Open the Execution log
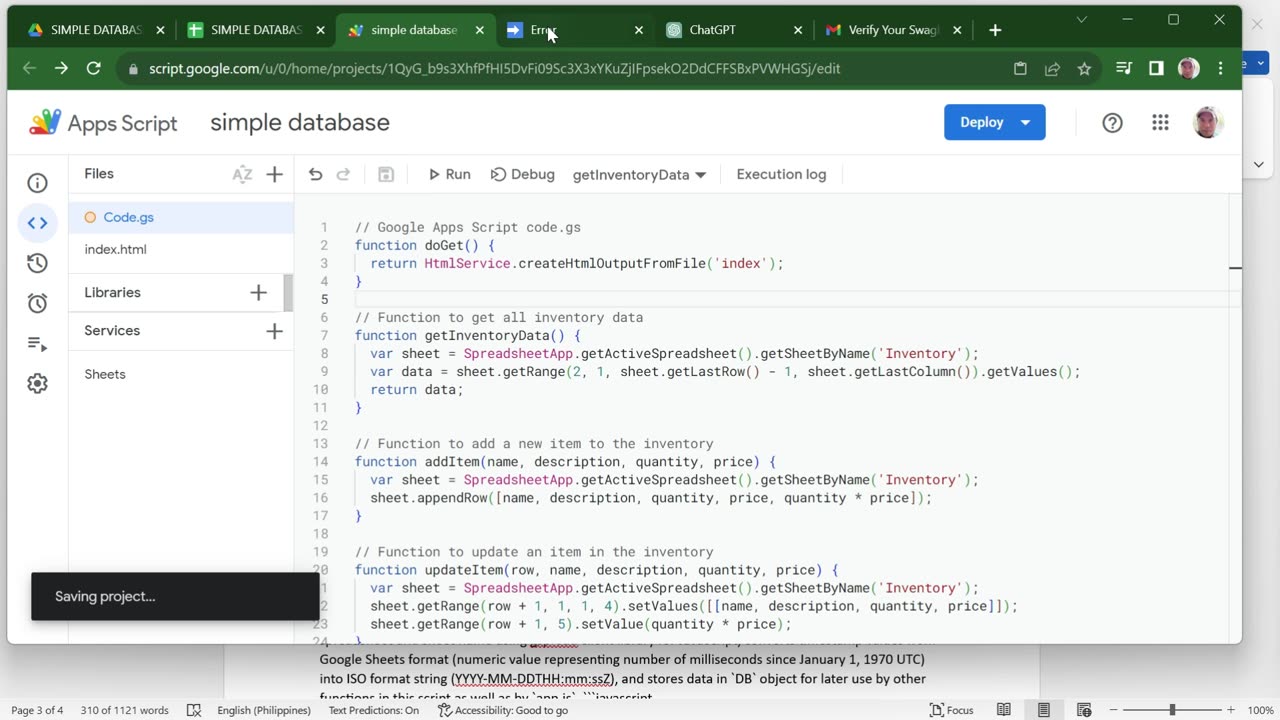 pyautogui.click(x=781, y=174)
